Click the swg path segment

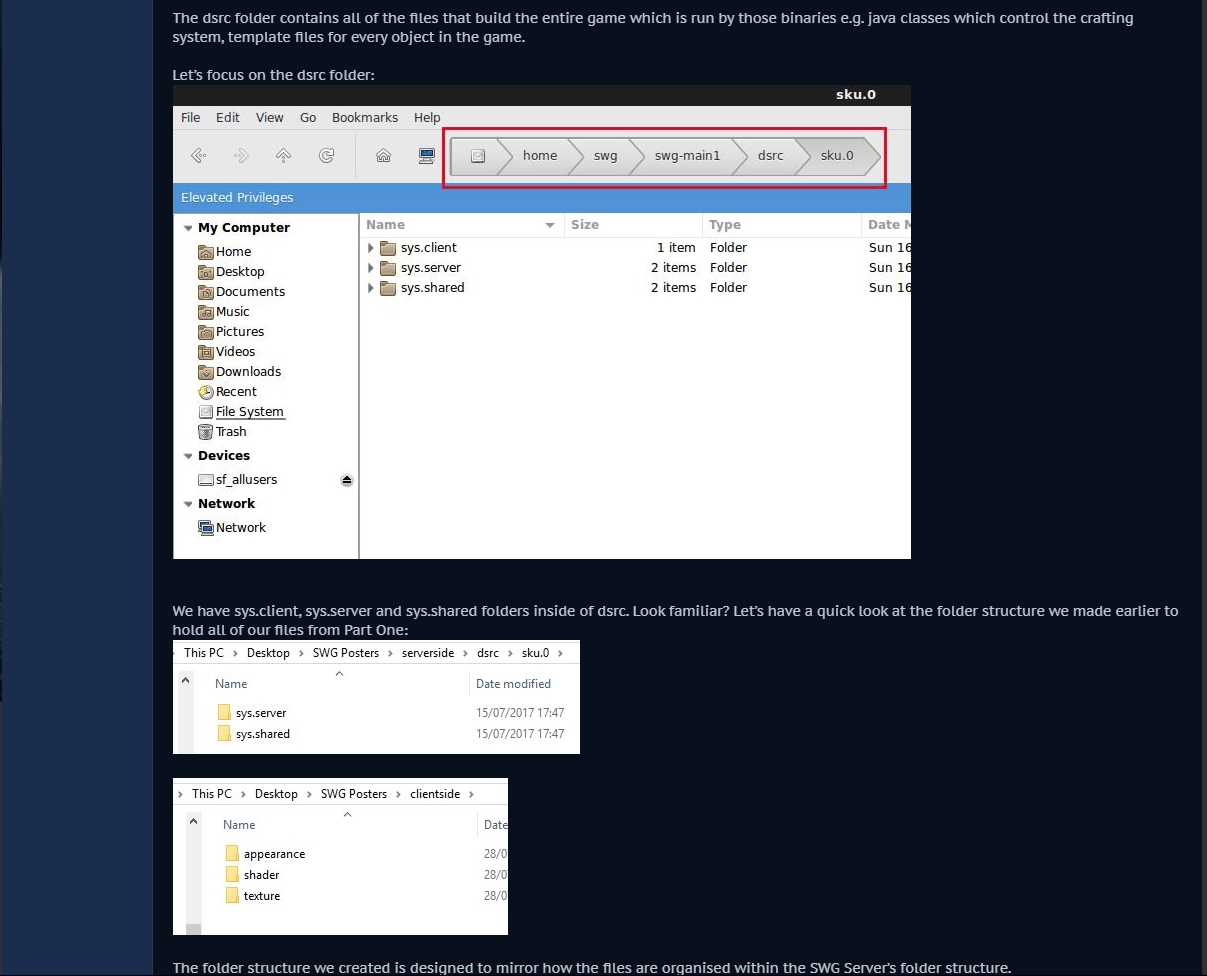(605, 155)
